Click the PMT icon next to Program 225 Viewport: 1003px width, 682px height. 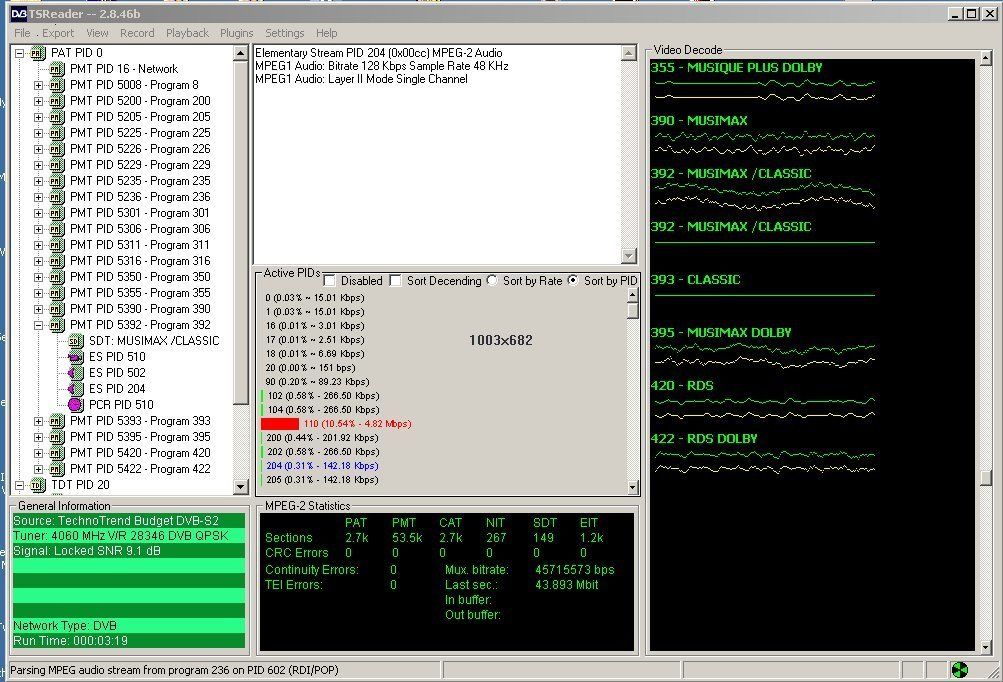[x=57, y=133]
